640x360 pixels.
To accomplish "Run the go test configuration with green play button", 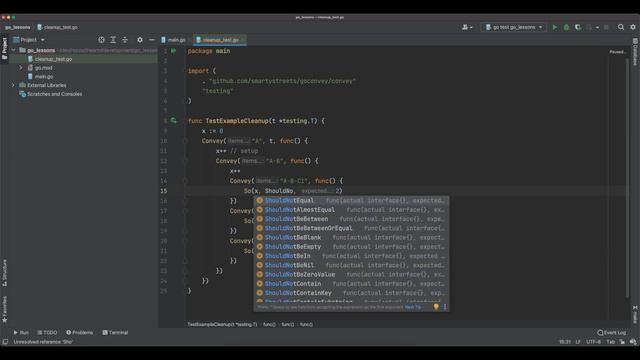I will [554, 27].
